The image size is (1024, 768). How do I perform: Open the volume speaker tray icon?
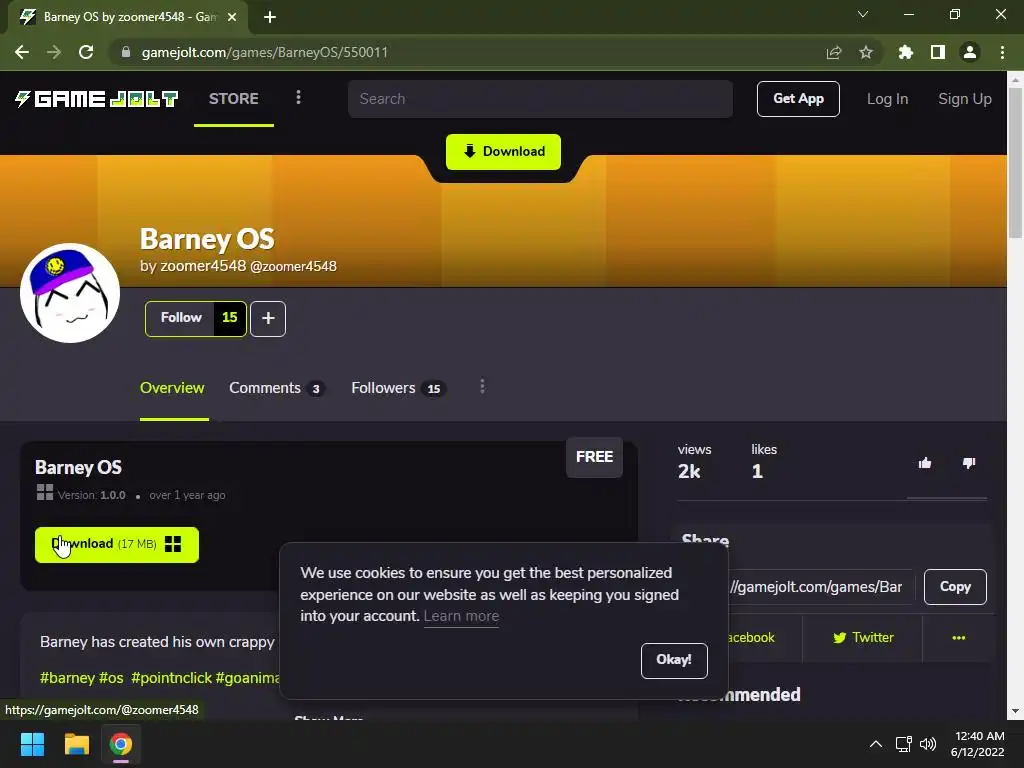point(928,744)
